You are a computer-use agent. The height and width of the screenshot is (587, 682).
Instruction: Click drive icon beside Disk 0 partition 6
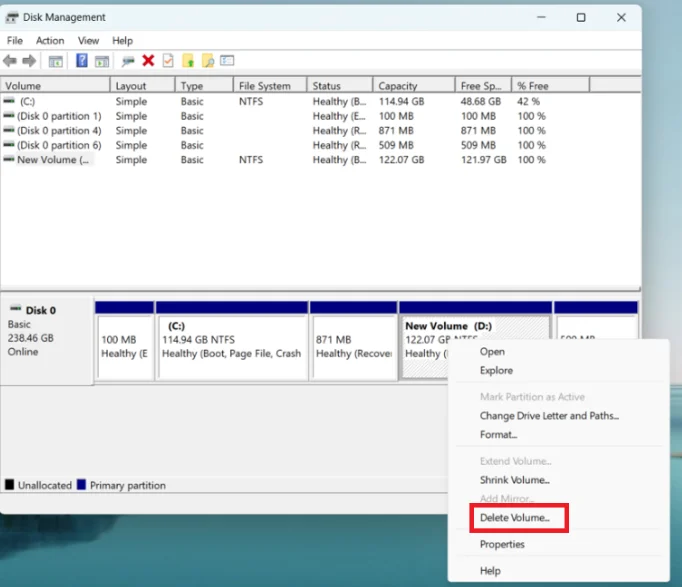[9, 144]
